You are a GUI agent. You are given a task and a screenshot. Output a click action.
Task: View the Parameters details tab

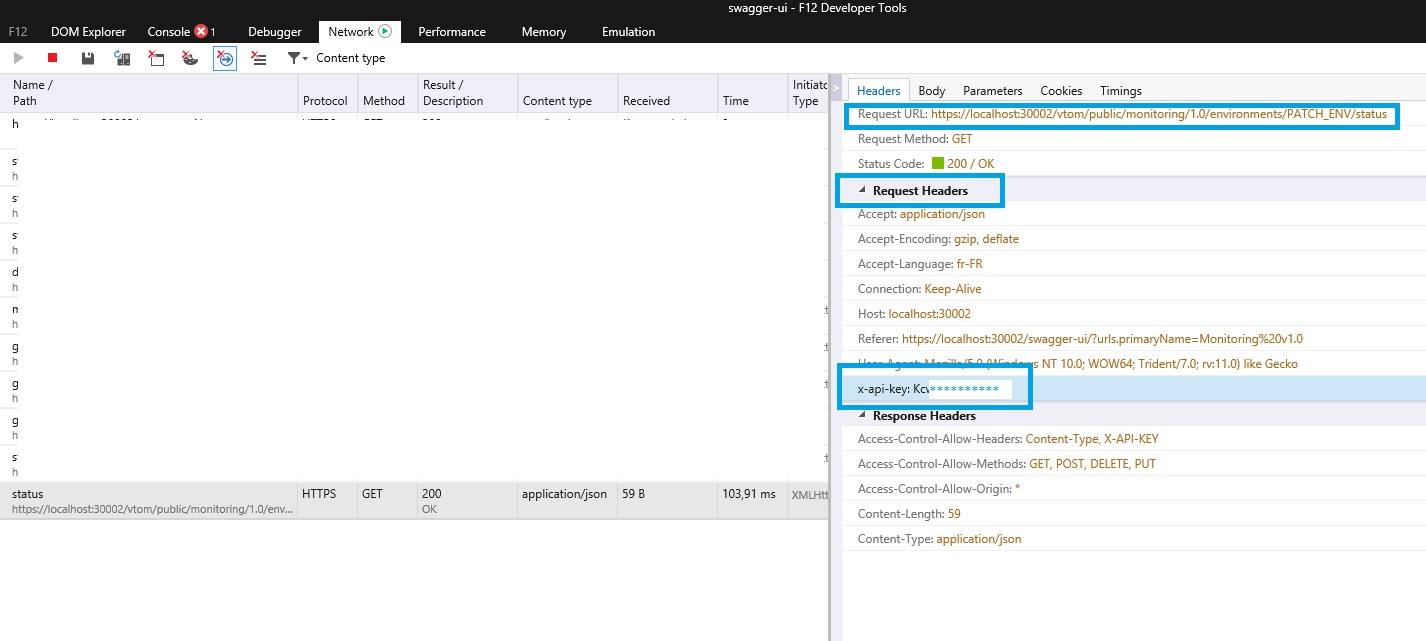tap(993, 90)
